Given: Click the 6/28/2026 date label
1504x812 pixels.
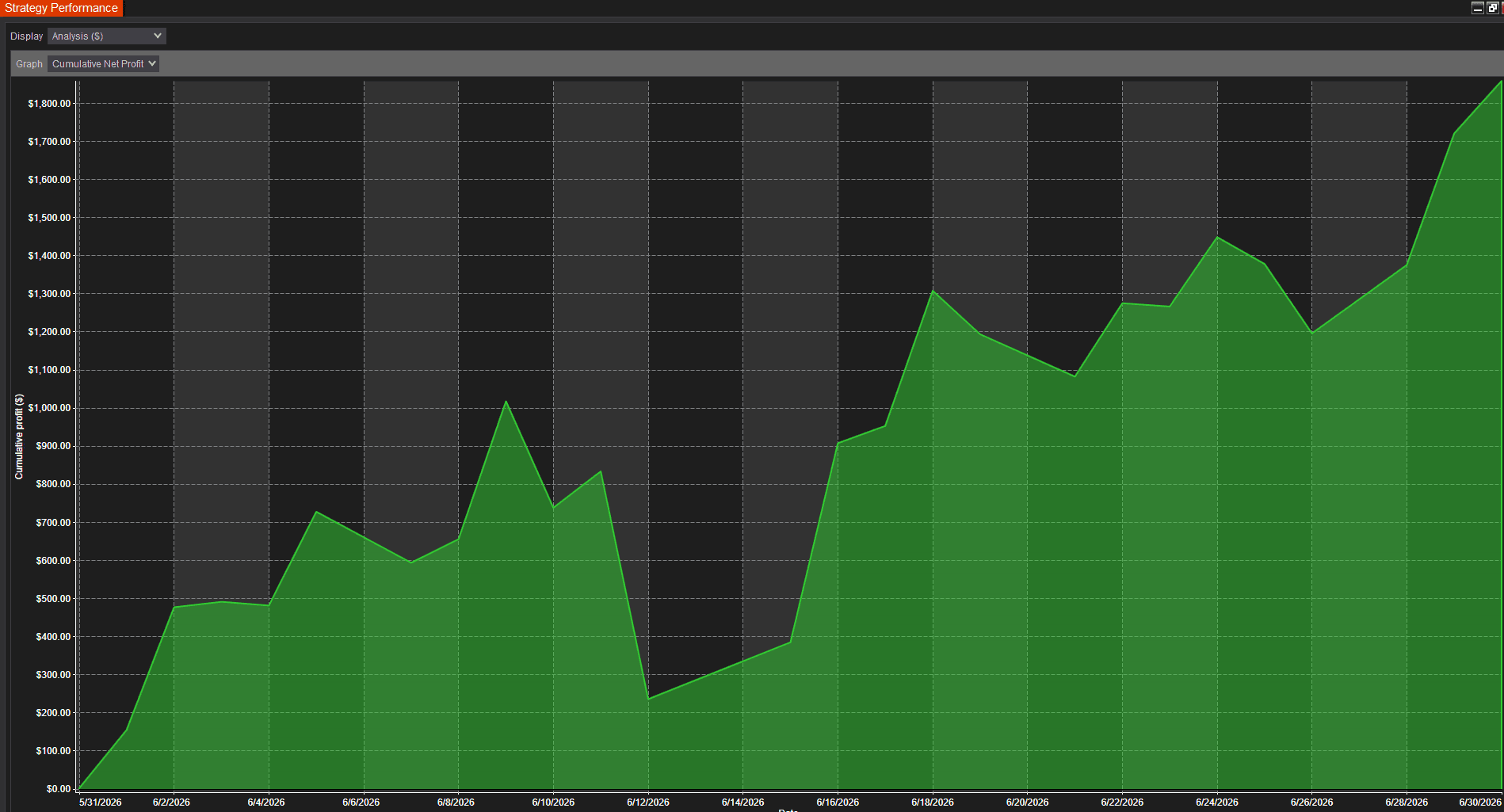Looking at the screenshot, I should pos(1407,802).
